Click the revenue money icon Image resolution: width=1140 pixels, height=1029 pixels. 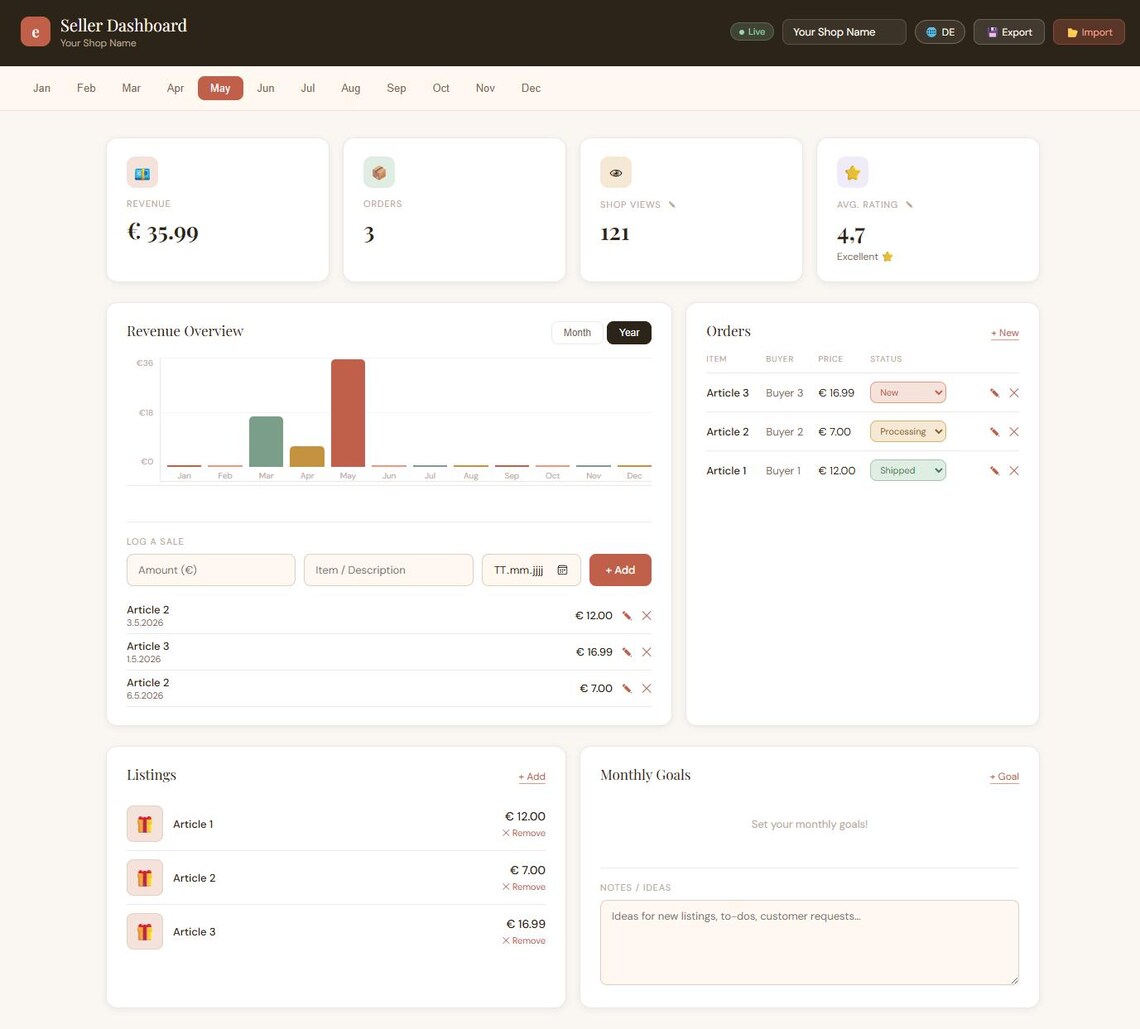tap(142, 173)
